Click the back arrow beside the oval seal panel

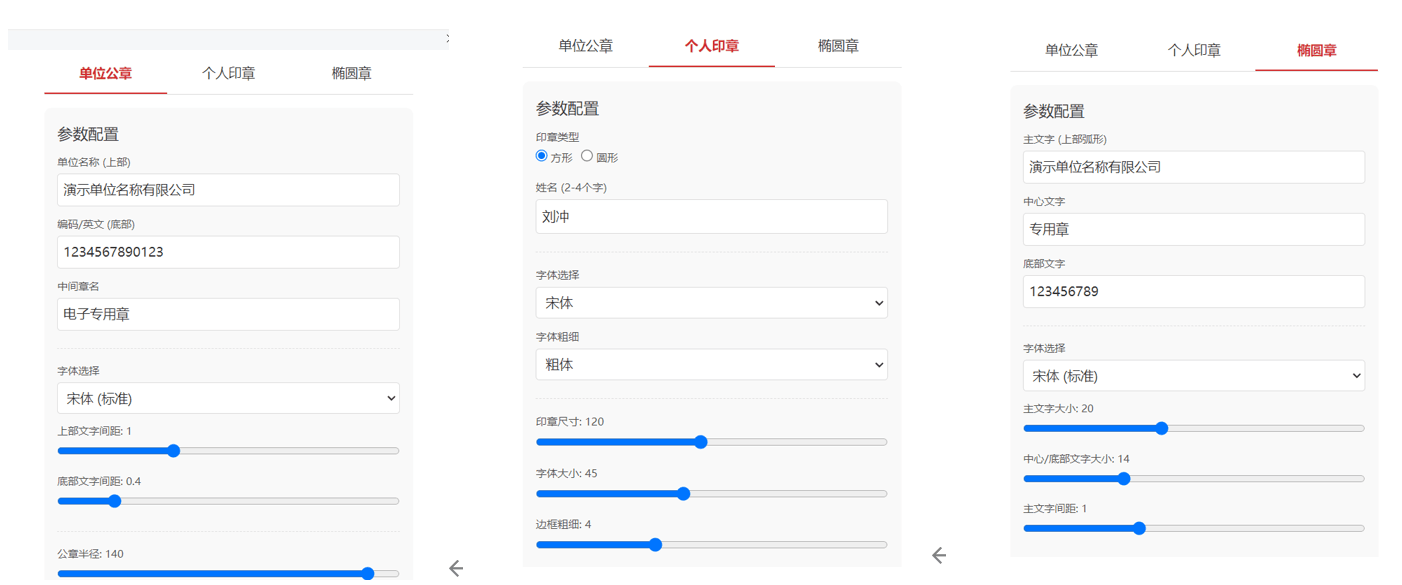pyautogui.click(x=940, y=553)
